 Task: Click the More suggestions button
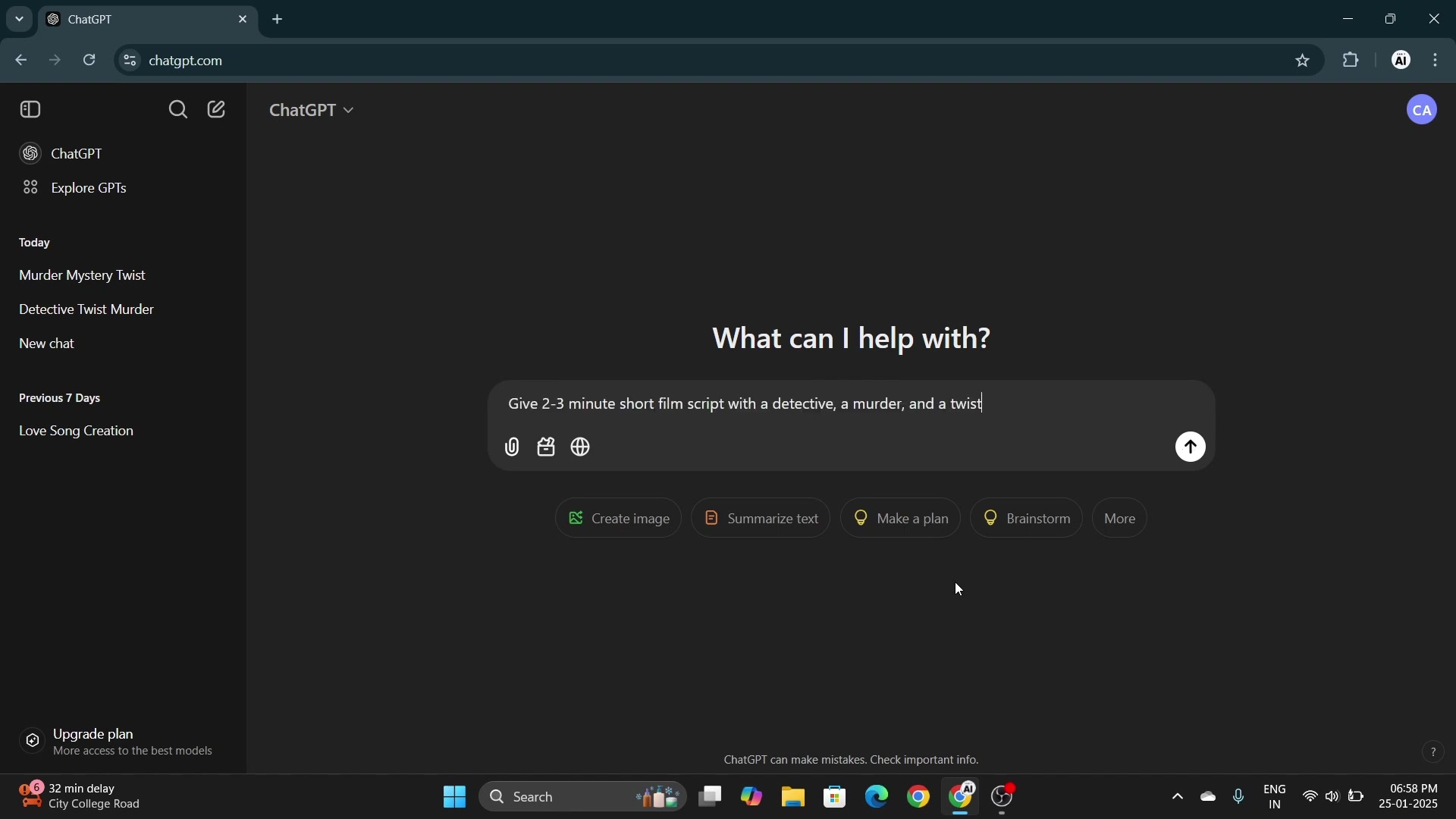(1121, 519)
